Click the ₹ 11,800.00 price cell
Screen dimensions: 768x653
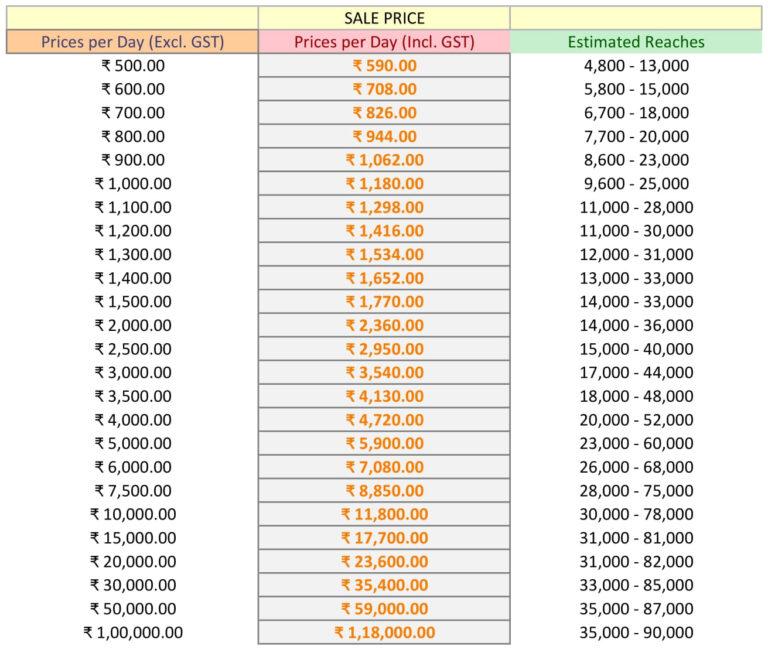tap(384, 514)
